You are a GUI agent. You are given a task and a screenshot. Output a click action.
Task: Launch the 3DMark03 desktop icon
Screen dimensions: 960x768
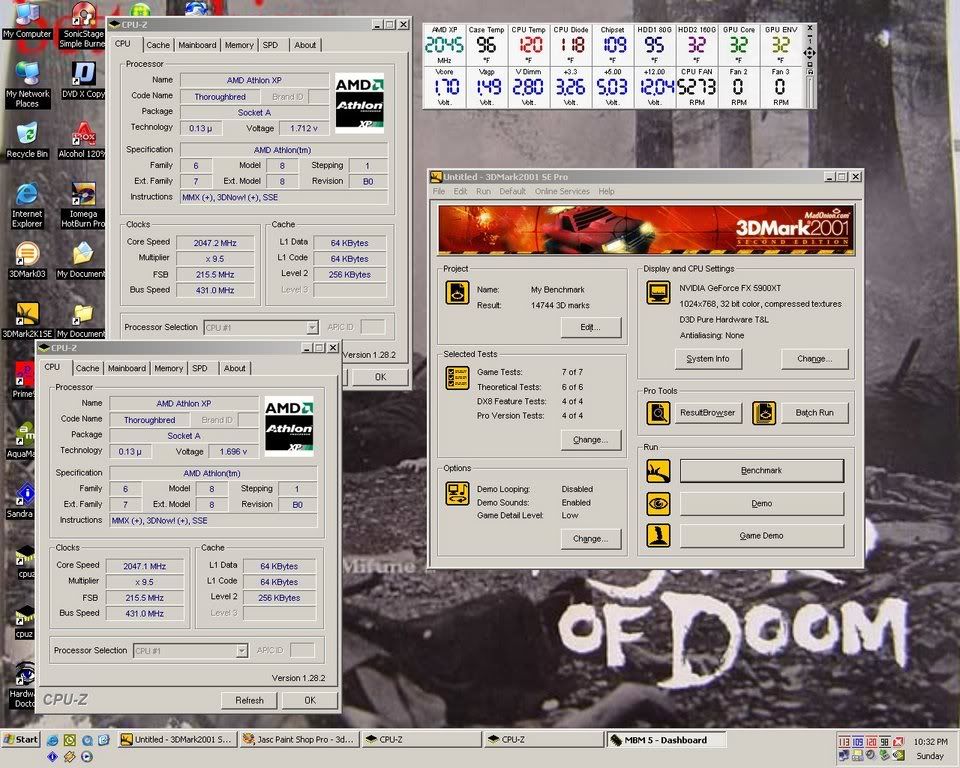[27, 260]
